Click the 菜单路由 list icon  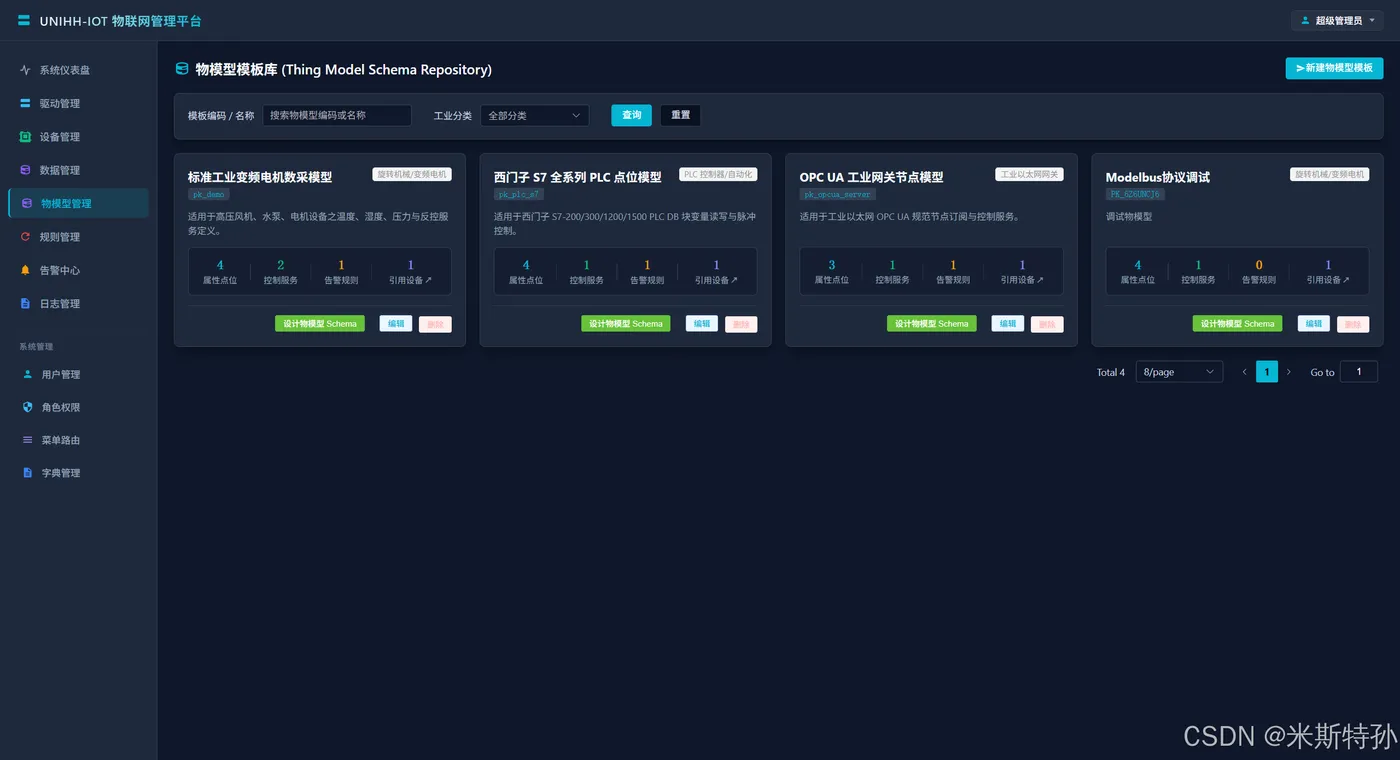coord(27,440)
